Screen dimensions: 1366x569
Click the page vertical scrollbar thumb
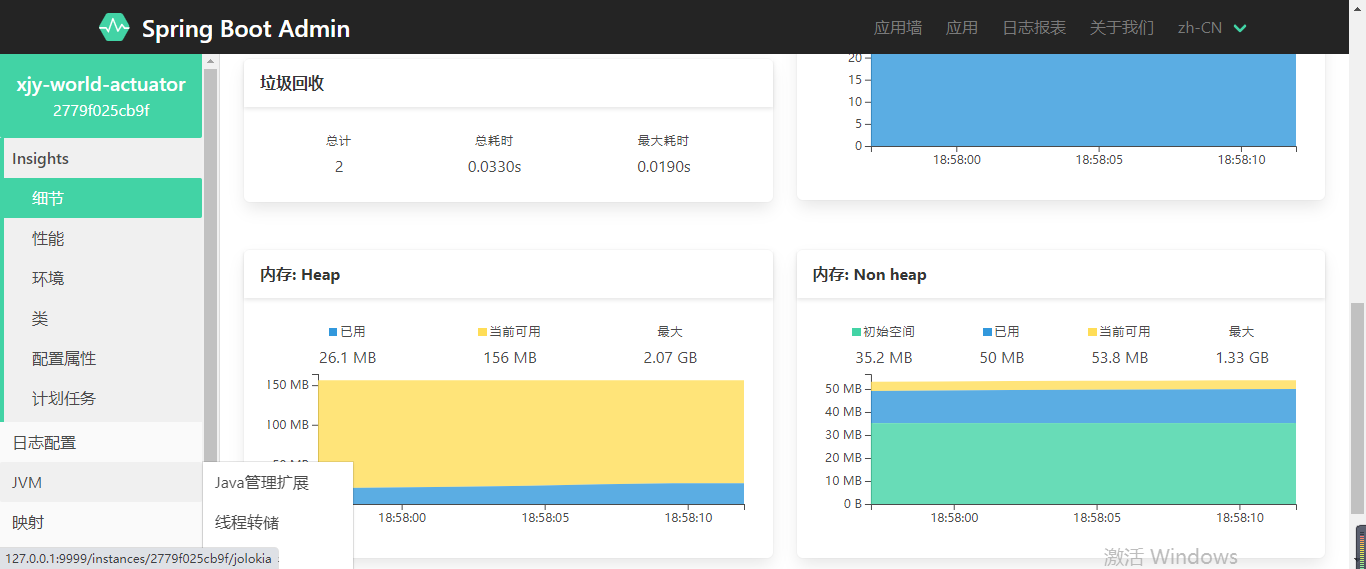pyautogui.click(x=1358, y=410)
